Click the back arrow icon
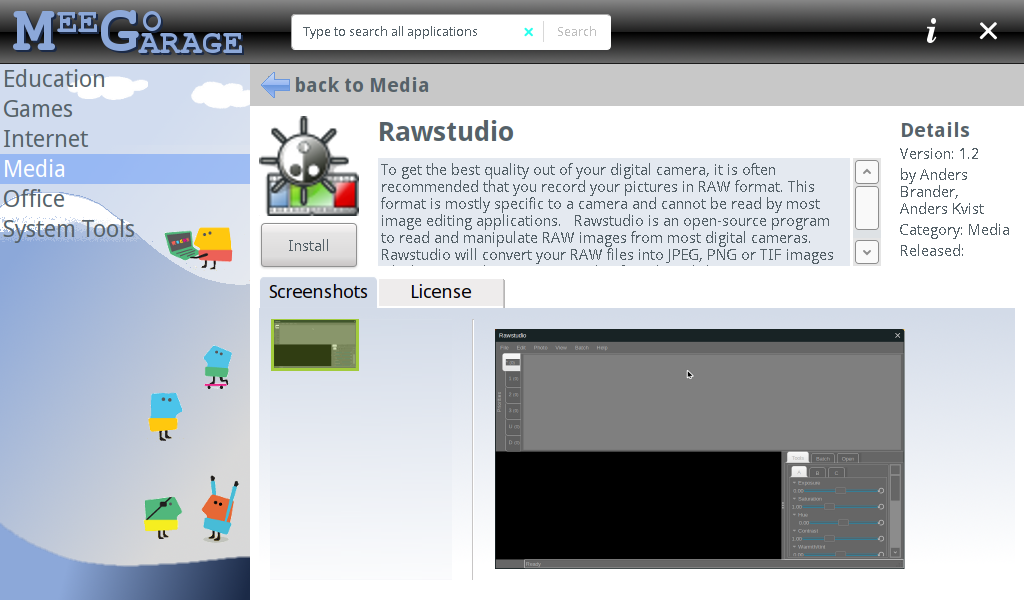The height and width of the screenshot is (600, 1024). coord(275,85)
